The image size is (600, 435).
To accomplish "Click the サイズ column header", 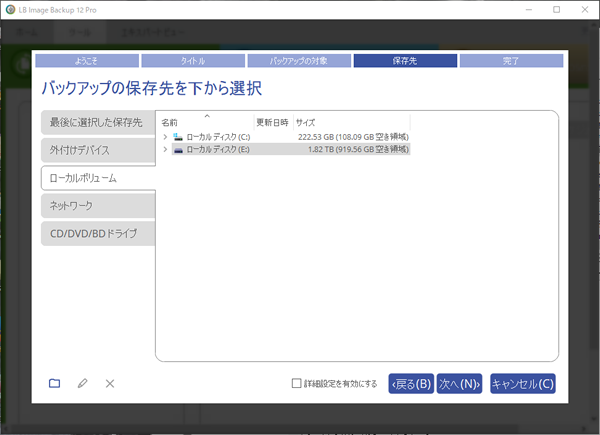I will [352, 122].
